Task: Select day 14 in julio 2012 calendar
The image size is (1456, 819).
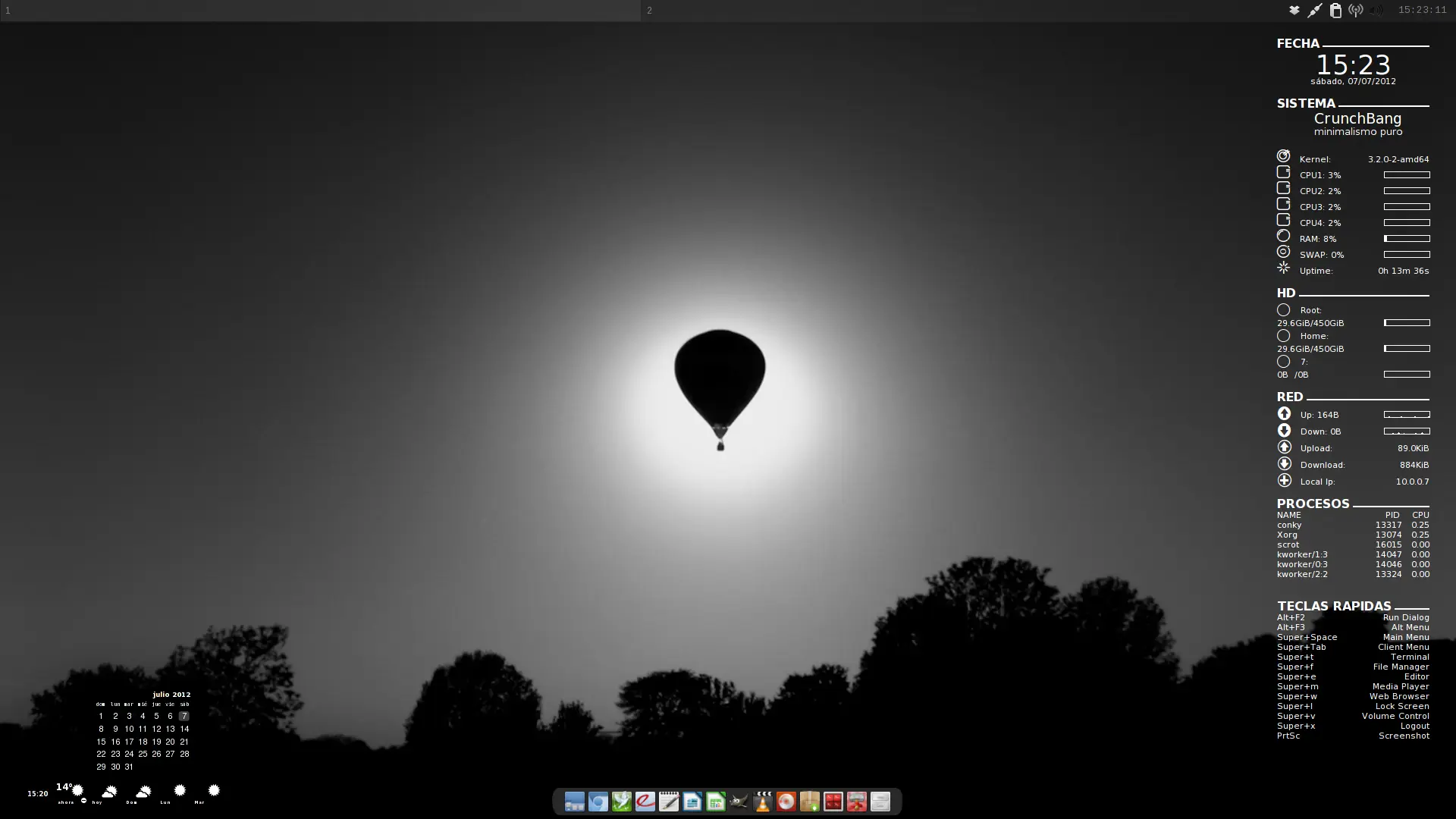Action: point(184,729)
